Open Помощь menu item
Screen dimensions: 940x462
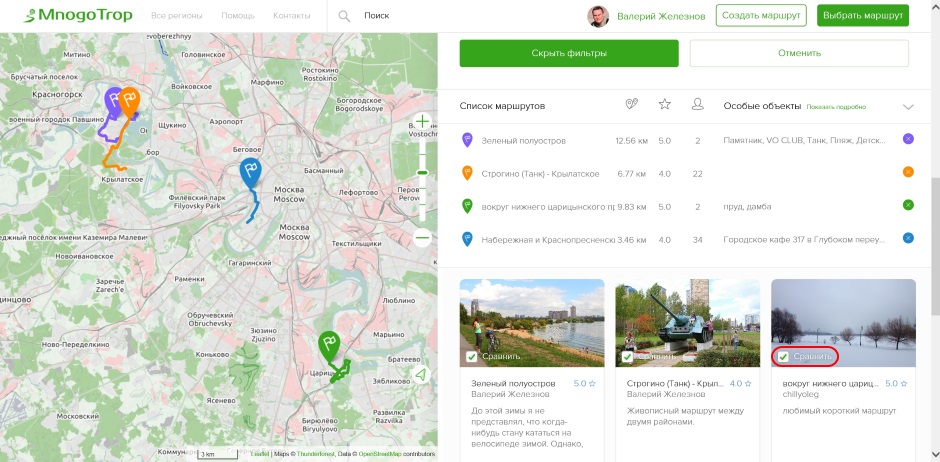coord(238,16)
